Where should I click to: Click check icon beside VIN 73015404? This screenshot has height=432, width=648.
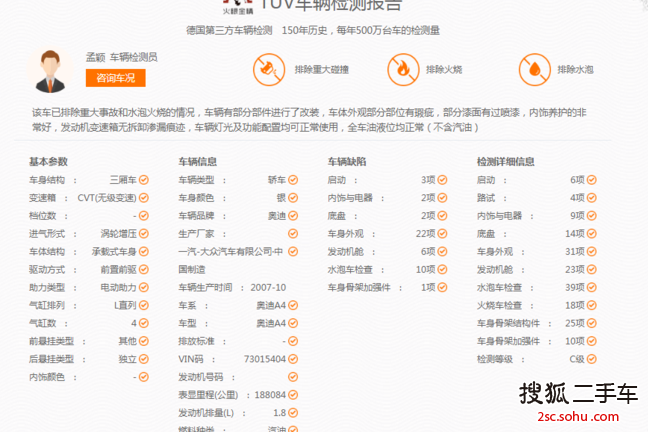293,359
